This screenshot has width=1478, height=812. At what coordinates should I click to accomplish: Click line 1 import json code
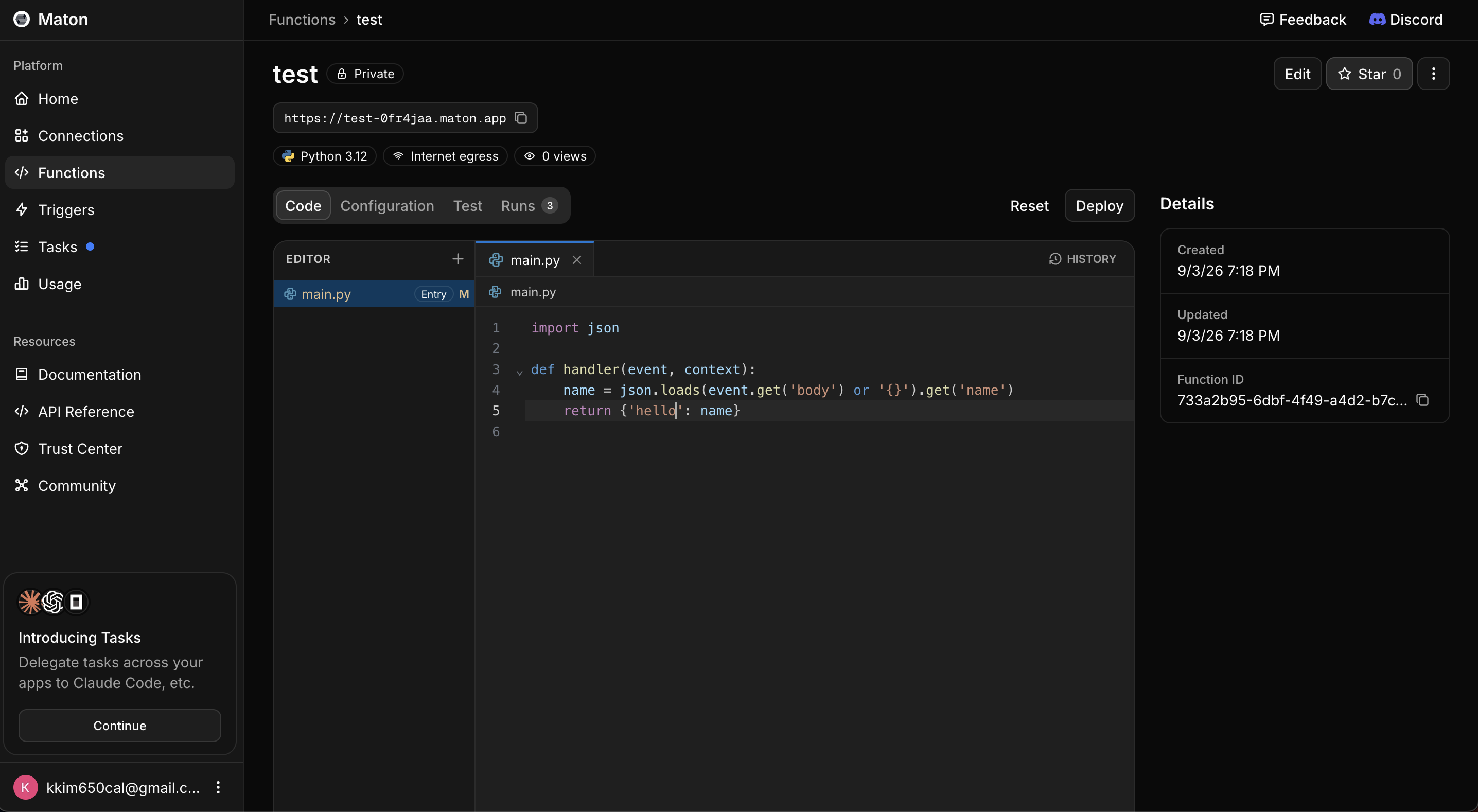(575, 328)
